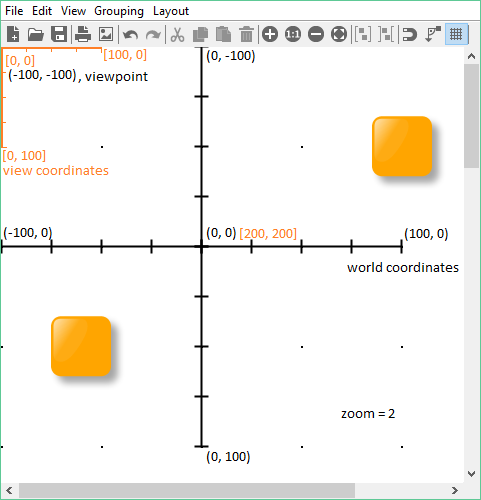
Task: Zoom out with the minus circle icon
Action: [x=316, y=34]
